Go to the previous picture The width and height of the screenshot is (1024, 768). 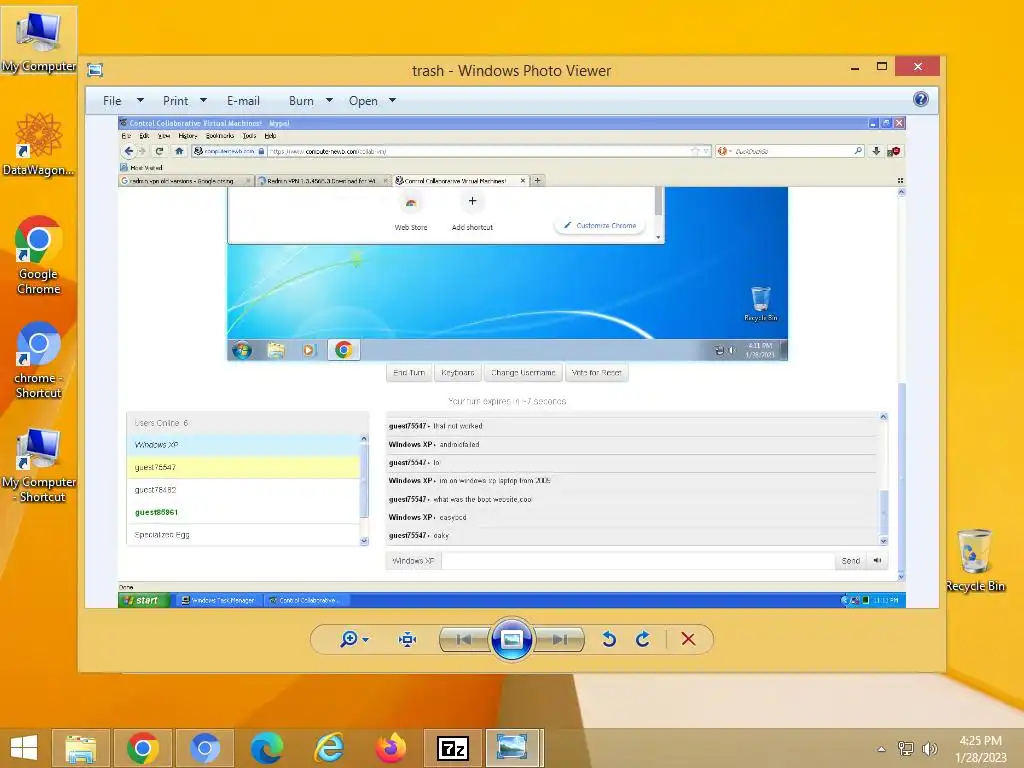point(464,639)
